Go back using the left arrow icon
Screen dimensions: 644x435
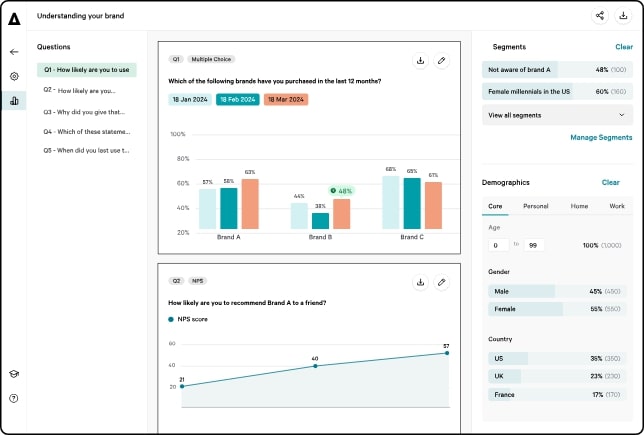[x=14, y=52]
